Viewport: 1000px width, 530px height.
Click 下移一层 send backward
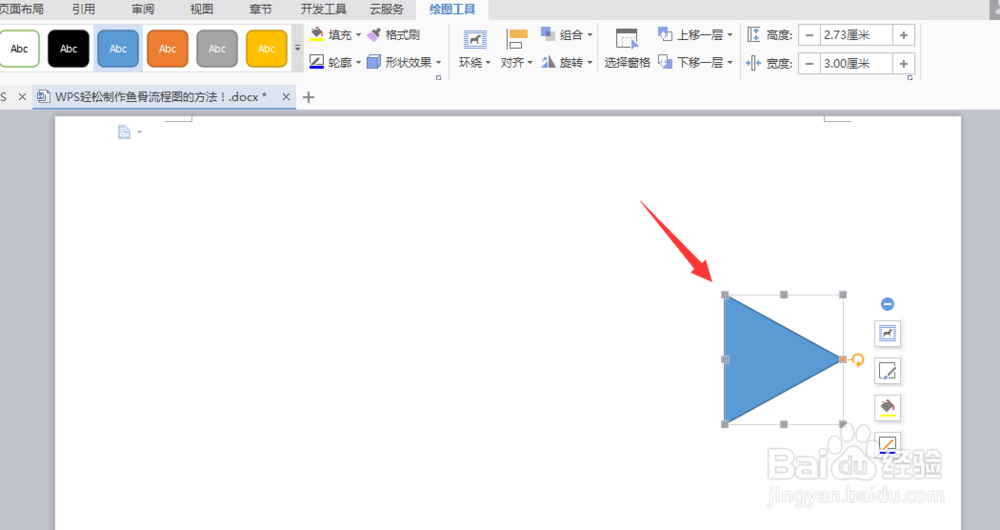coord(690,62)
